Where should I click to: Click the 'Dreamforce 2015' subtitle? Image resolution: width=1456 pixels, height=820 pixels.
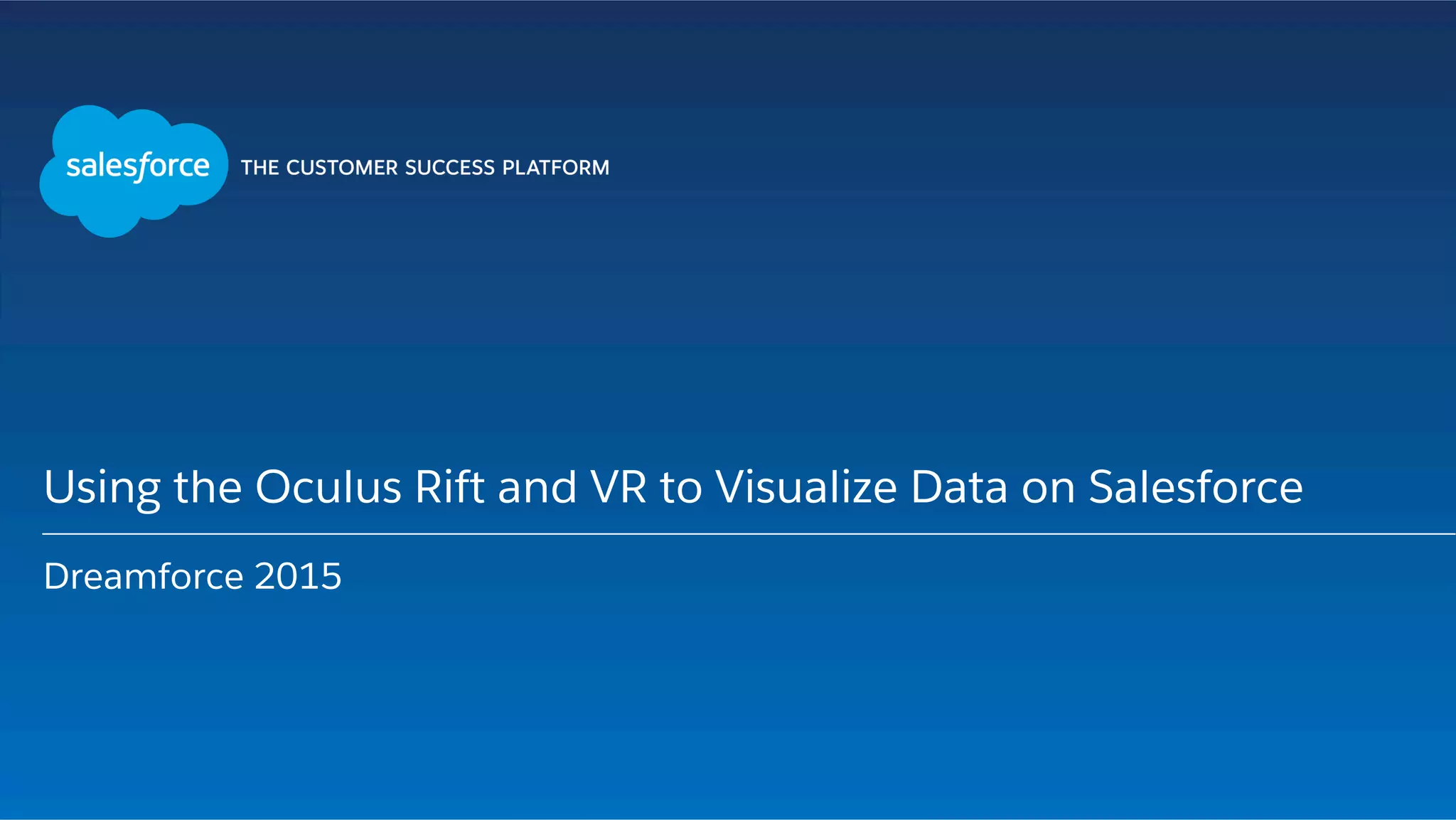pyautogui.click(x=193, y=576)
